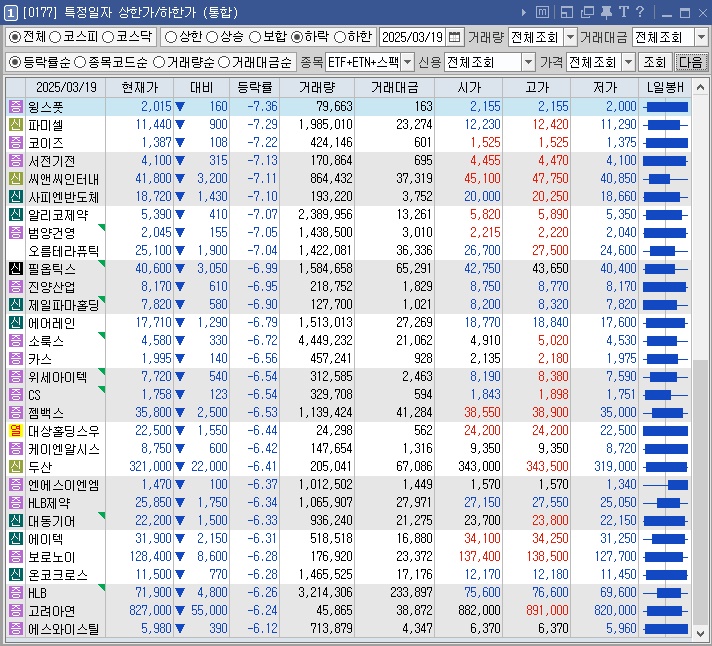712x646 pixels.
Task: Select the 상한 radio button
Action: coord(170,37)
